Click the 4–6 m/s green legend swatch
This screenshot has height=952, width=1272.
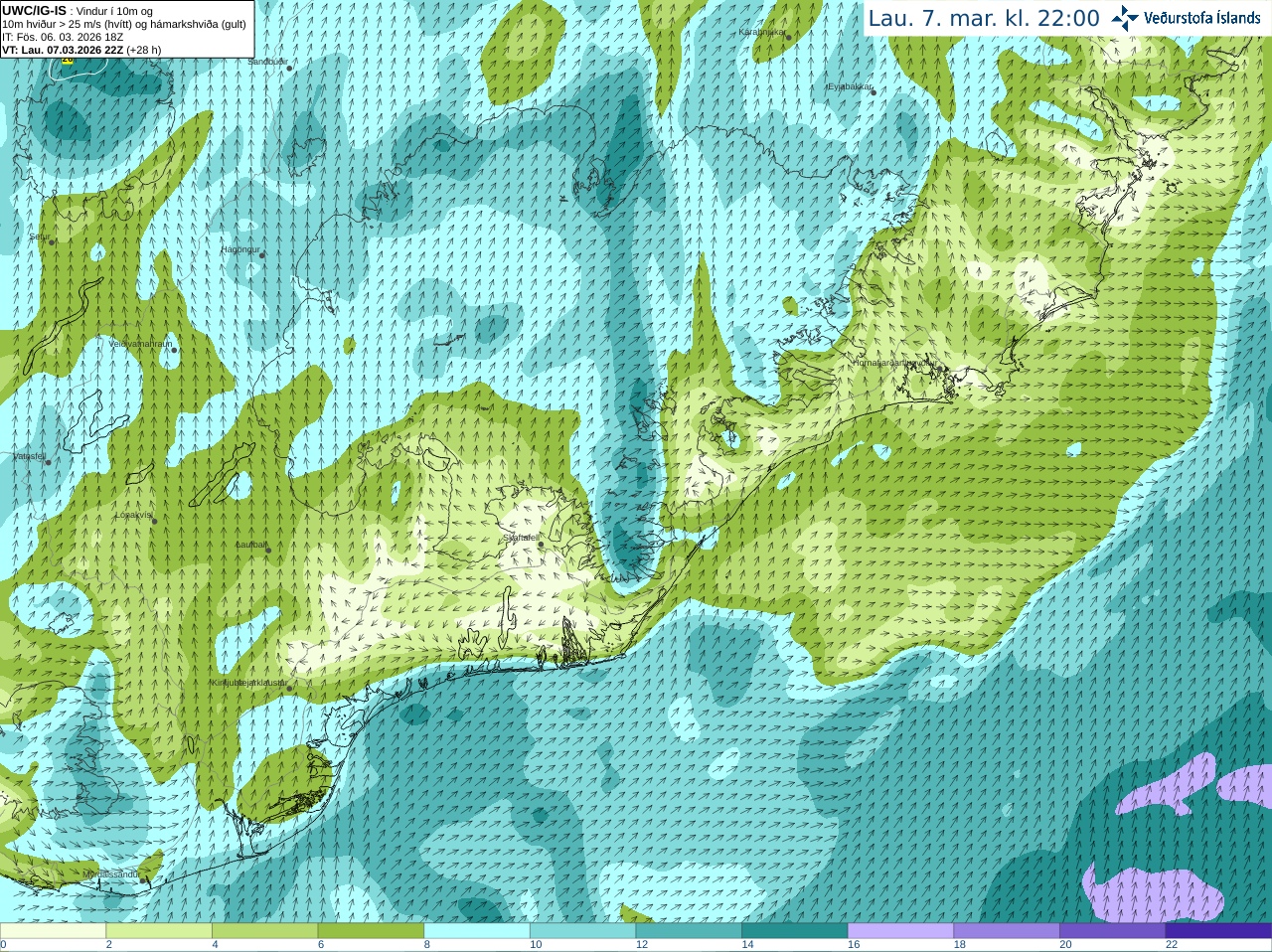[x=264, y=931]
